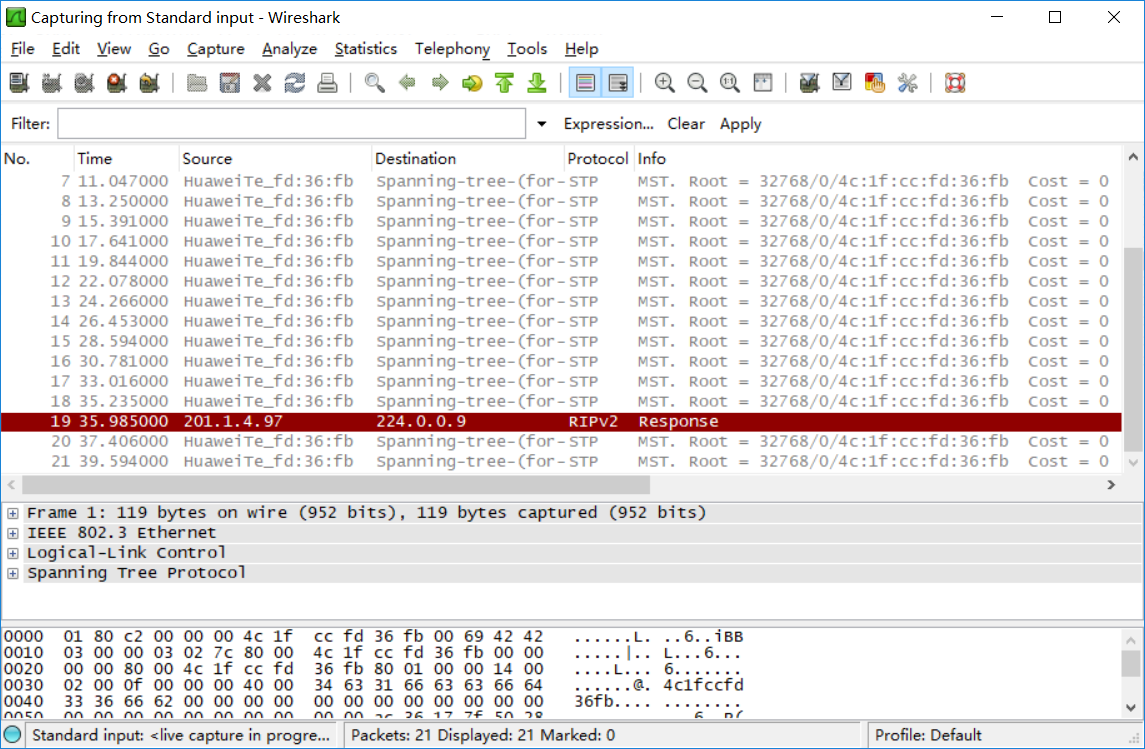The width and height of the screenshot is (1145, 749).
Task: Print packets using the printer icon
Action: coord(327,82)
